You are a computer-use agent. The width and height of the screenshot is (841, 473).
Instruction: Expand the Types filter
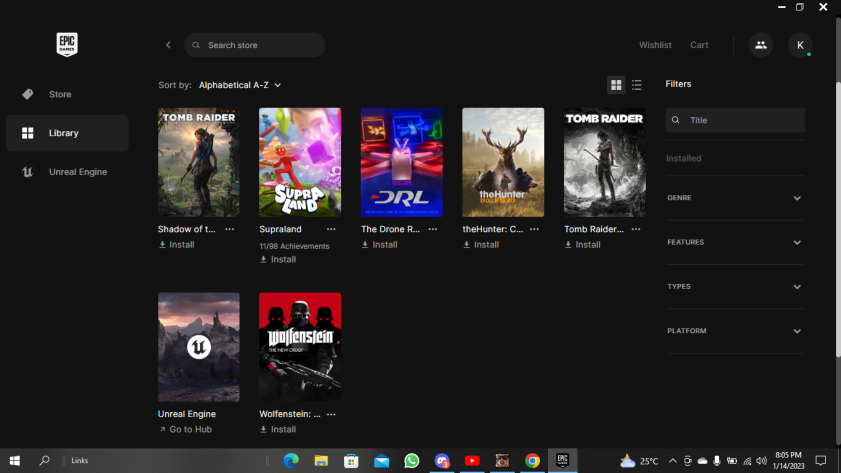tap(735, 286)
